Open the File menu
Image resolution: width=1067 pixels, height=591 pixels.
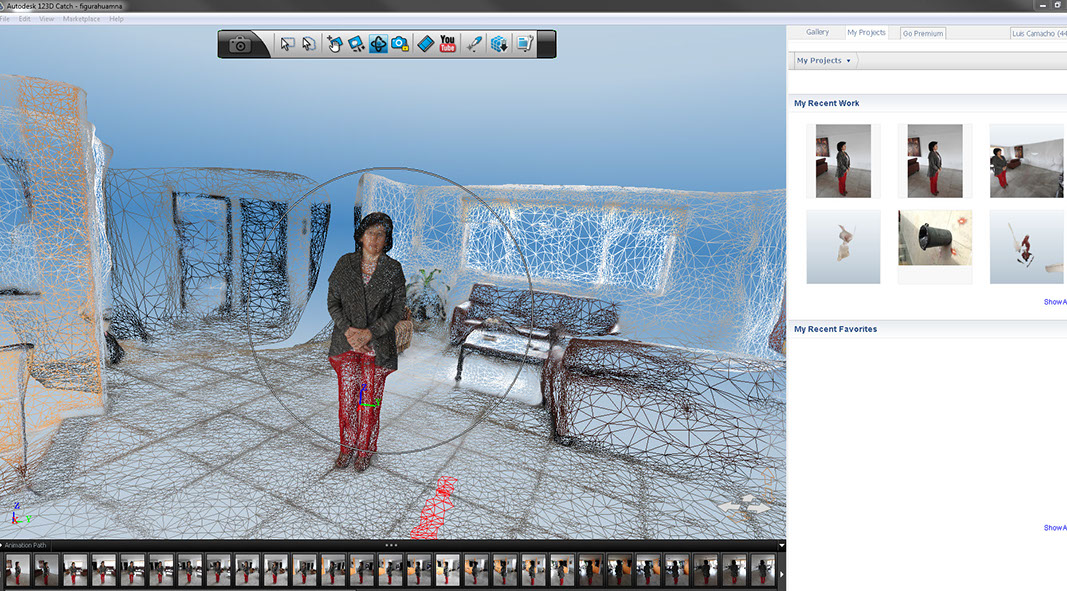[5, 19]
